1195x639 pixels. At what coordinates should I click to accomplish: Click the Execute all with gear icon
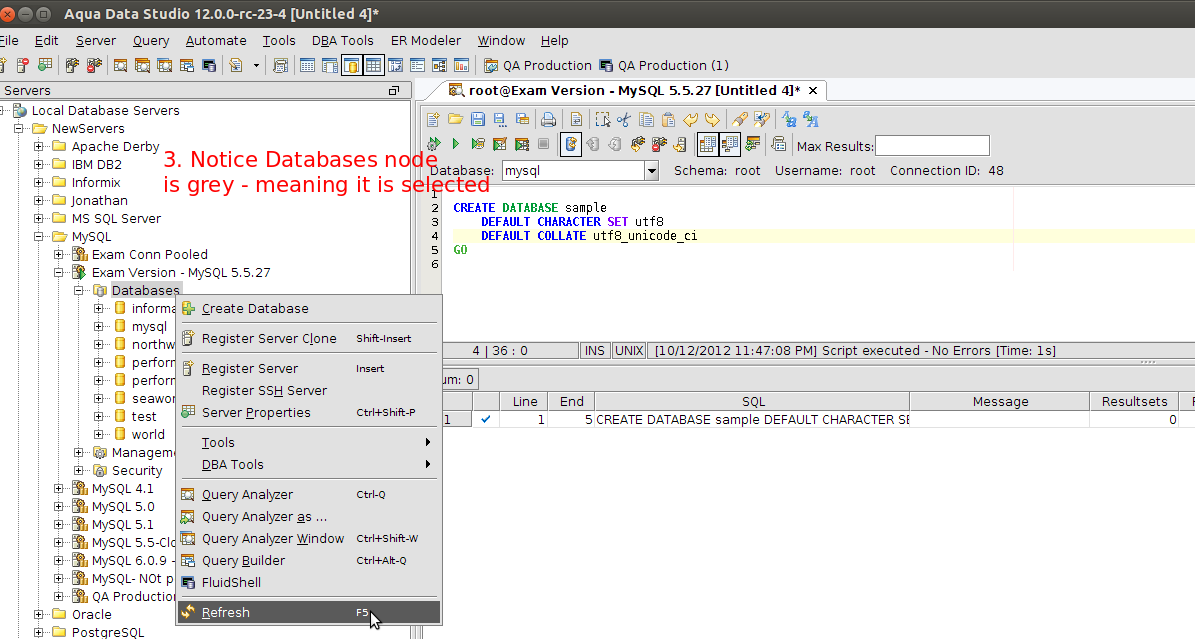tap(434, 143)
